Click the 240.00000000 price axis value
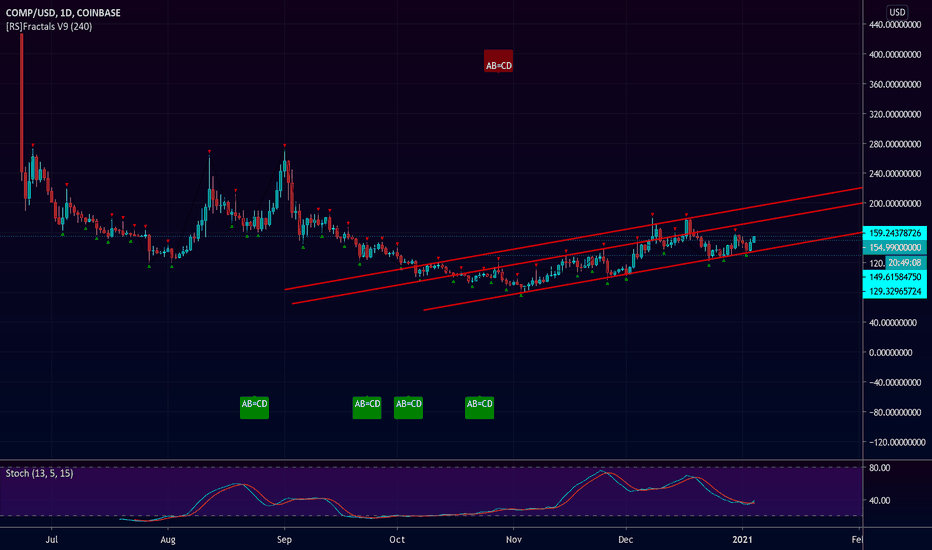 [x=895, y=174]
